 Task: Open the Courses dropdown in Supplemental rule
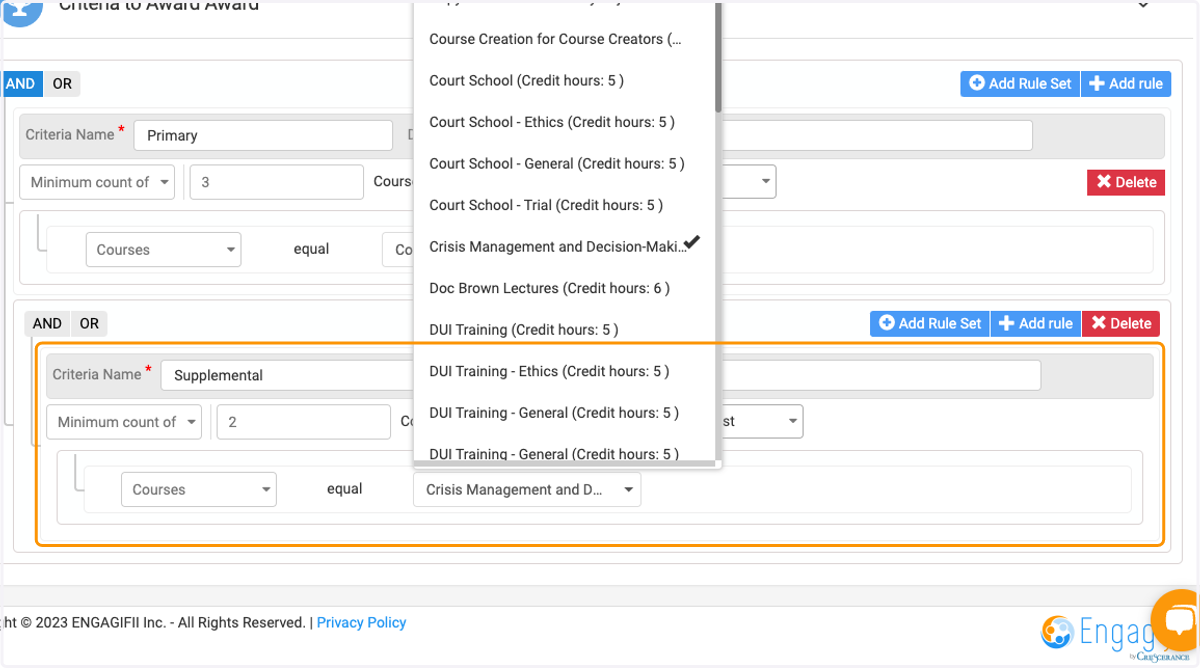pos(199,490)
